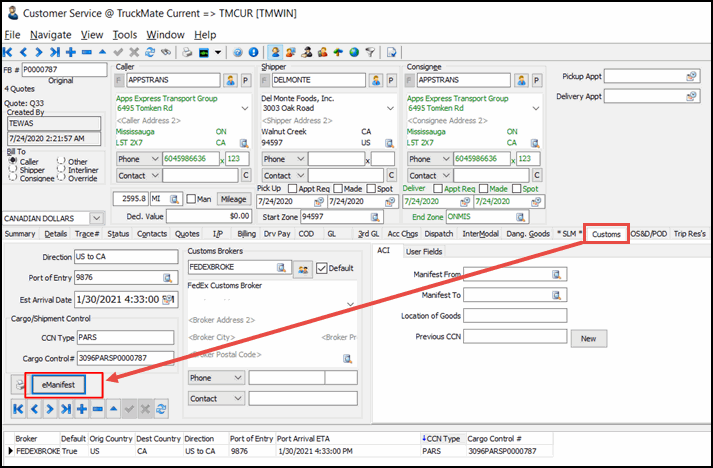Open Caller client profile person icon

click(230, 79)
